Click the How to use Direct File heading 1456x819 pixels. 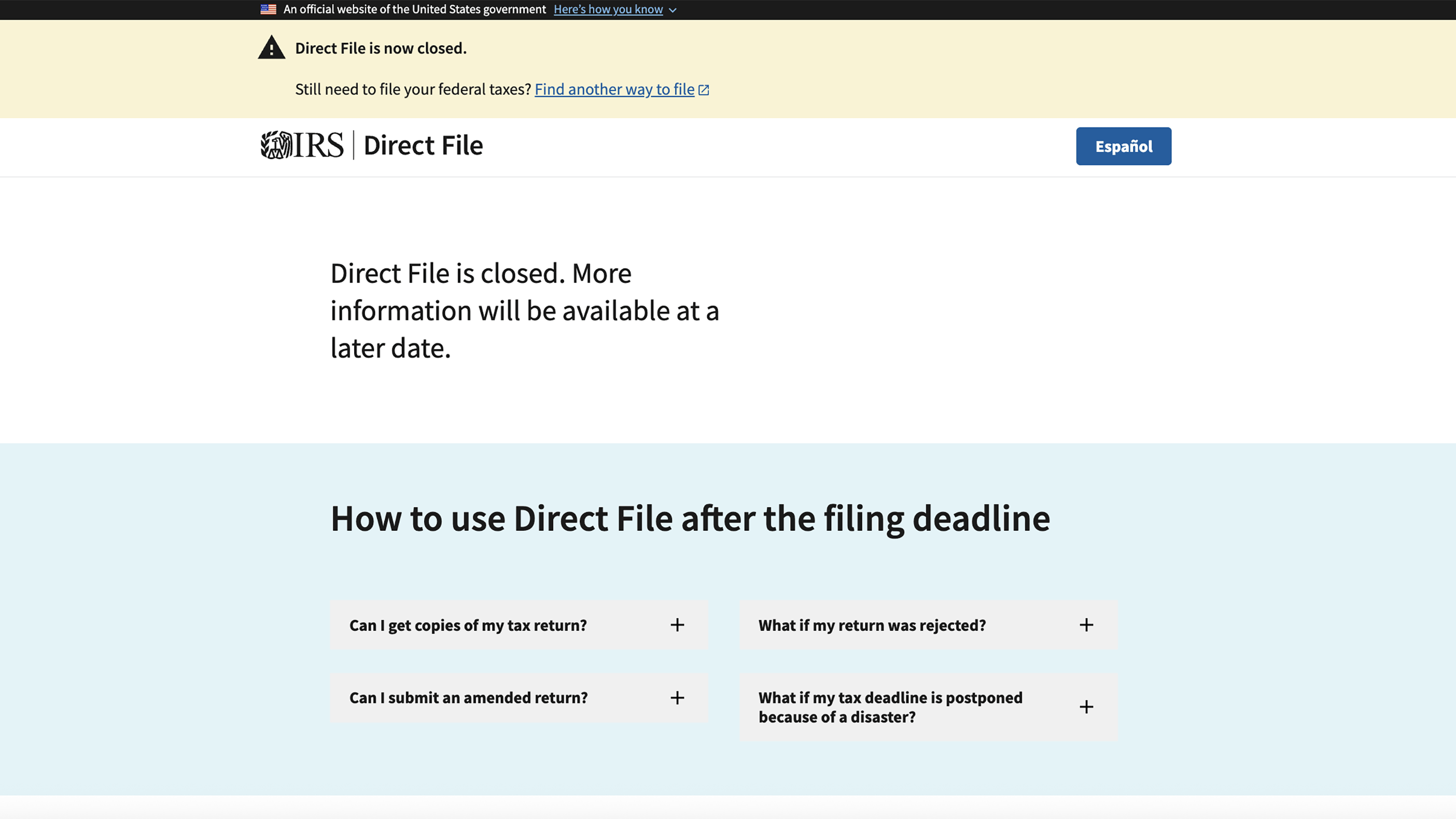click(691, 518)
